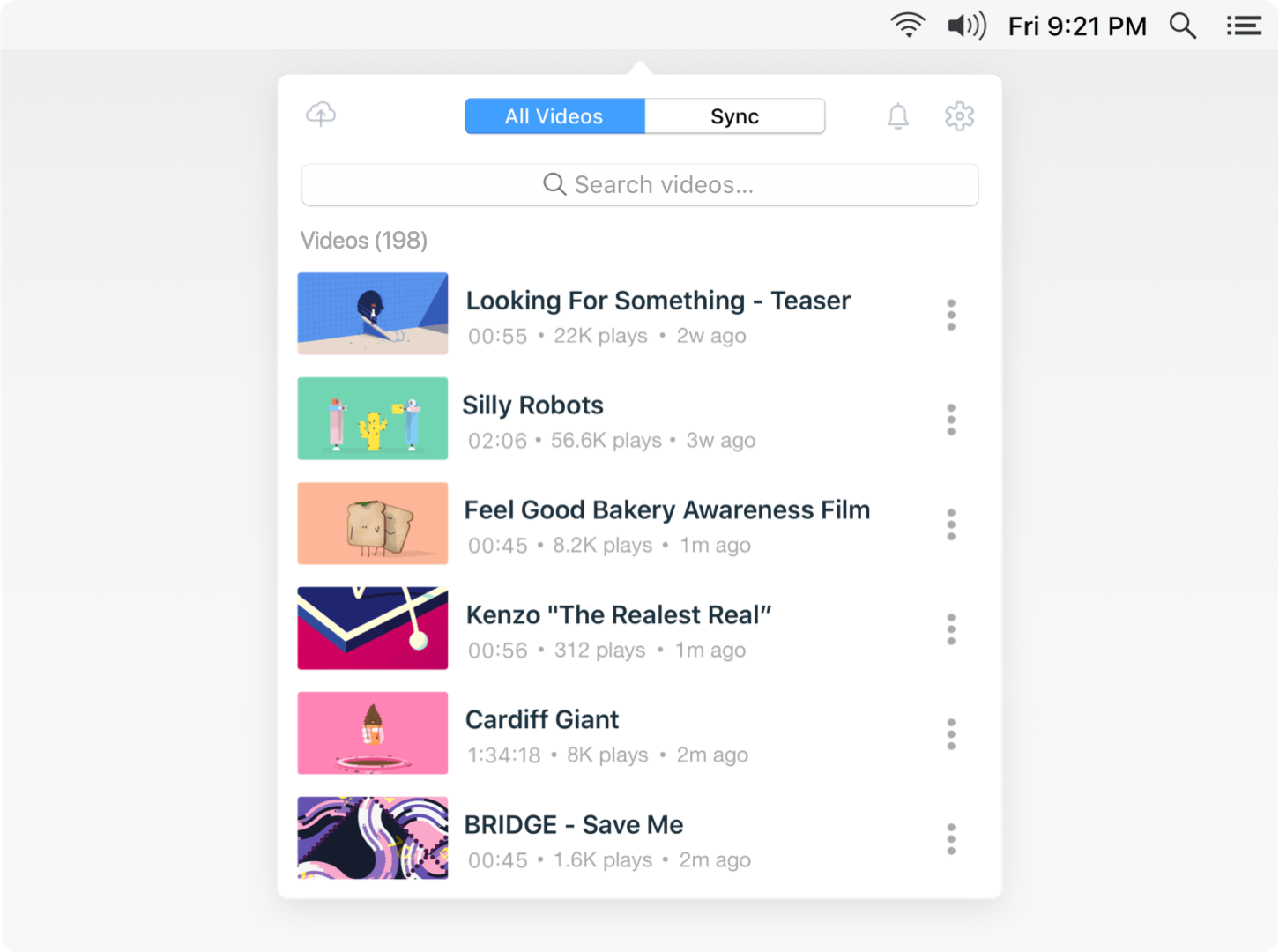Screen dimensions: 1279x952
Task: Click the volume icon in menu bar
Action: point(966,26)
